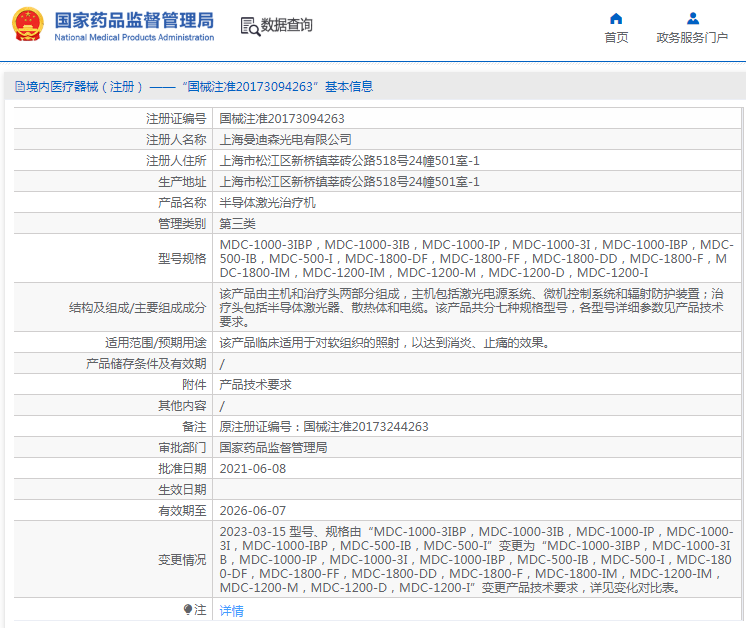This screenshot has width=746, height=628.
Task: Click registrant name 上海曼迪森光电有限公司
Action: [285, 140]
